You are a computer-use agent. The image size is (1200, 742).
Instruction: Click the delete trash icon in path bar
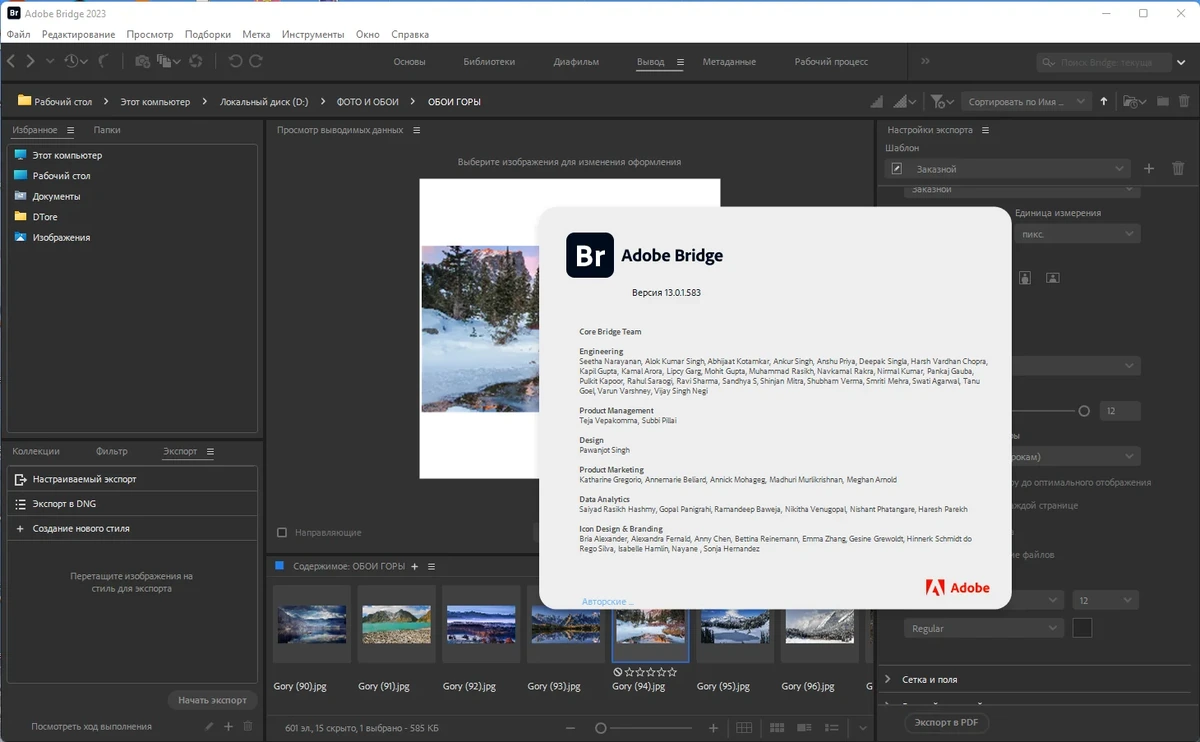tap(1184, 101)
